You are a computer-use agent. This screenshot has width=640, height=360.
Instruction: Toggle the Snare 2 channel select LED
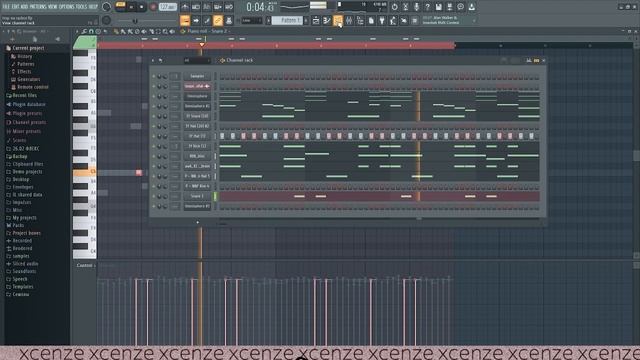[215, 196]
